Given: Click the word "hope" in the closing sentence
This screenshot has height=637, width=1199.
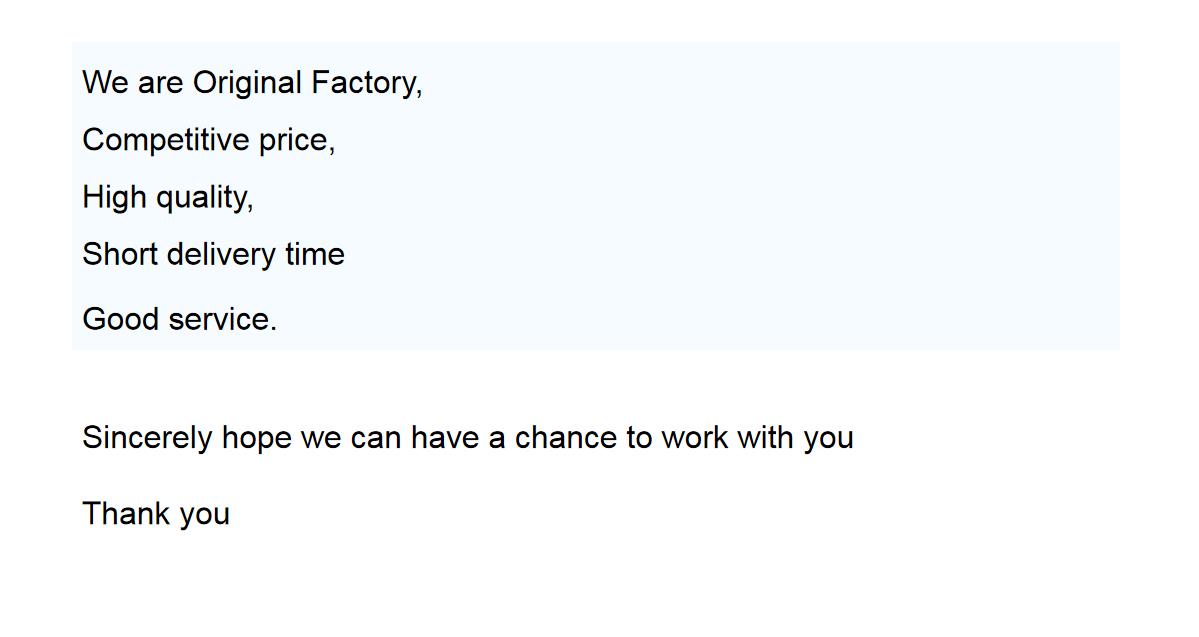Looking at the screenshot, I should [x=256, y=438].
